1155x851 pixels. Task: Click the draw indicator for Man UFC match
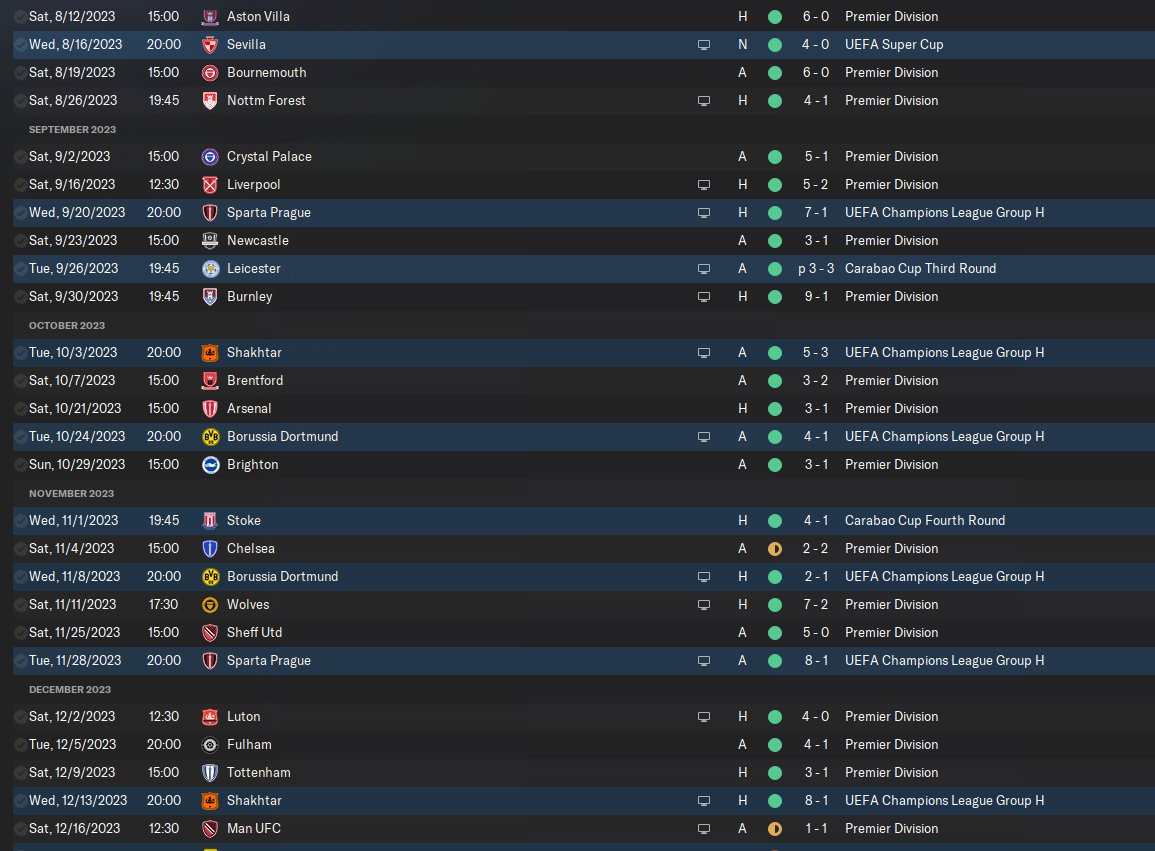click(774, 829)
